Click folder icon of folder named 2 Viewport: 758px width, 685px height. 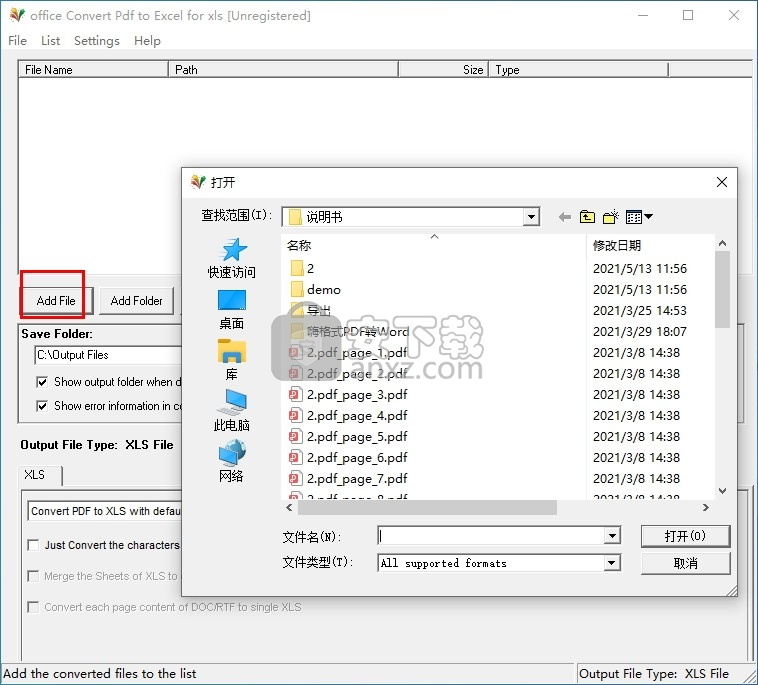click(x=297, y=268)
